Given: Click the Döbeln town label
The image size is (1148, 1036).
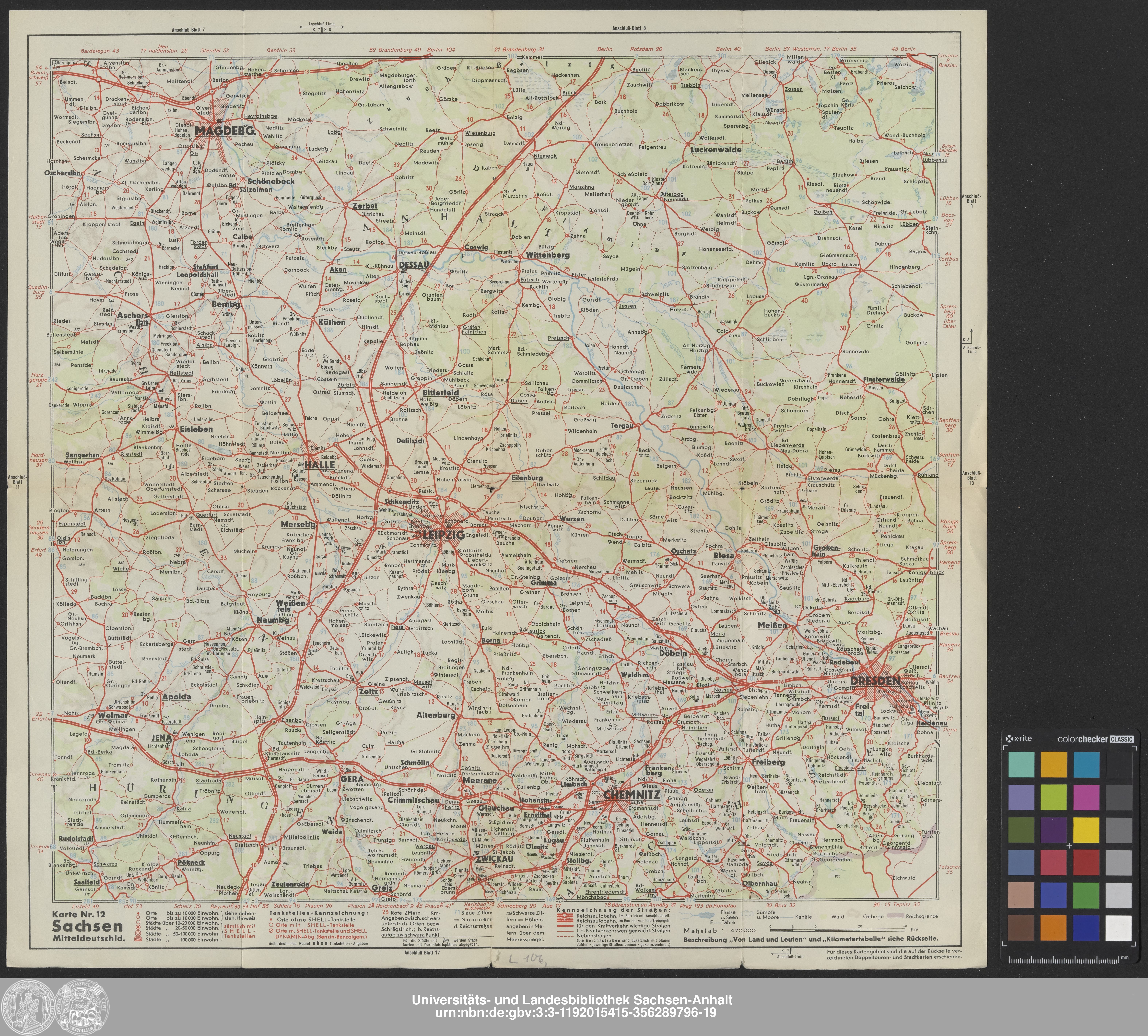Looking at the screenshot, I should click(x=673, y=654).
